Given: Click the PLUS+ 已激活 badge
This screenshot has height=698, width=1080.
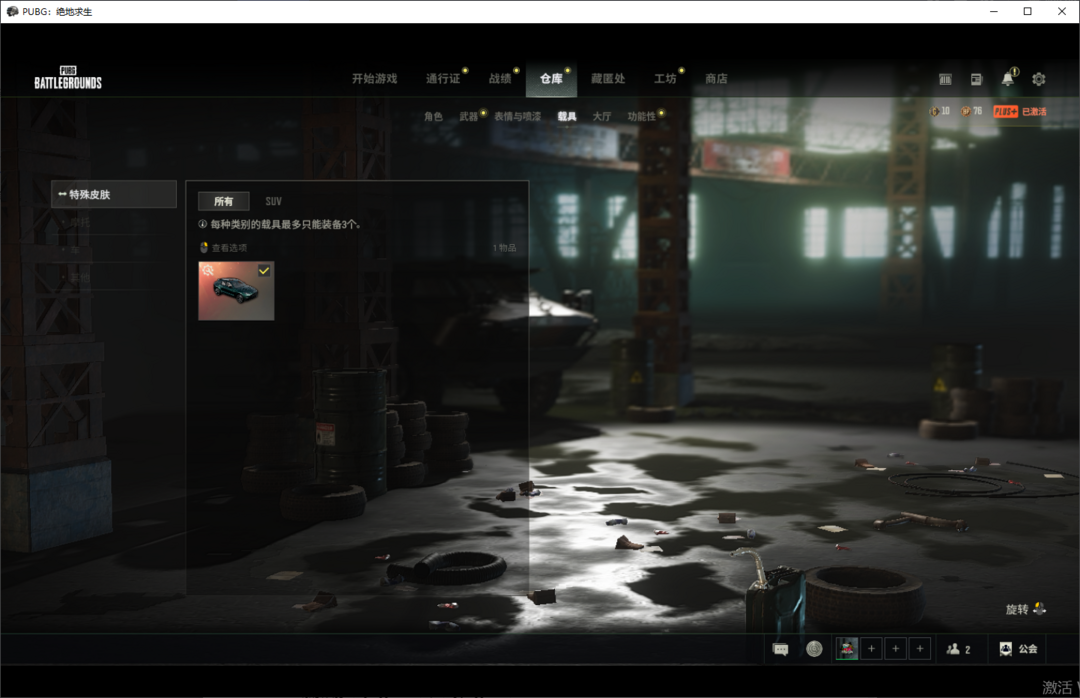Looking at the screenshot, I should coord(1020,111).
